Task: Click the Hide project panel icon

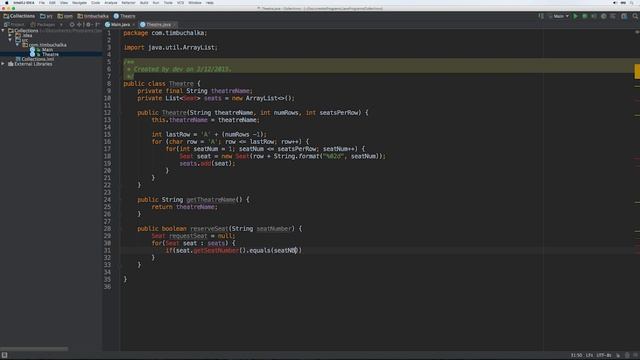Action: pos(98,24)
